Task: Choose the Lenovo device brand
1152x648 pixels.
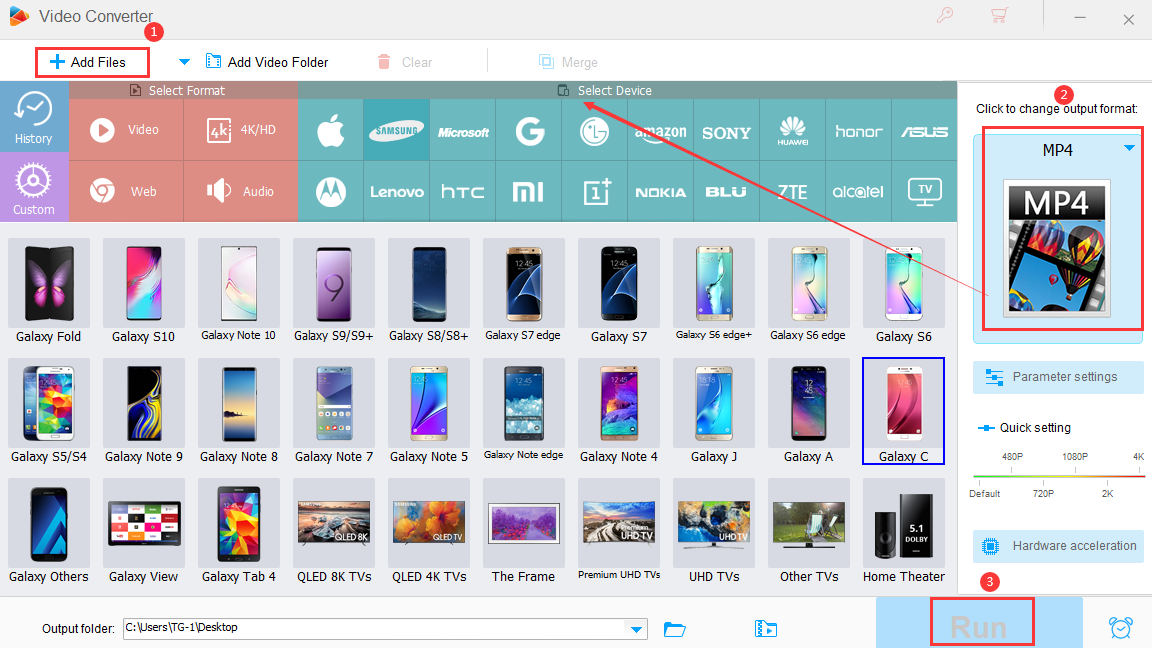Action: click(397, 191)
